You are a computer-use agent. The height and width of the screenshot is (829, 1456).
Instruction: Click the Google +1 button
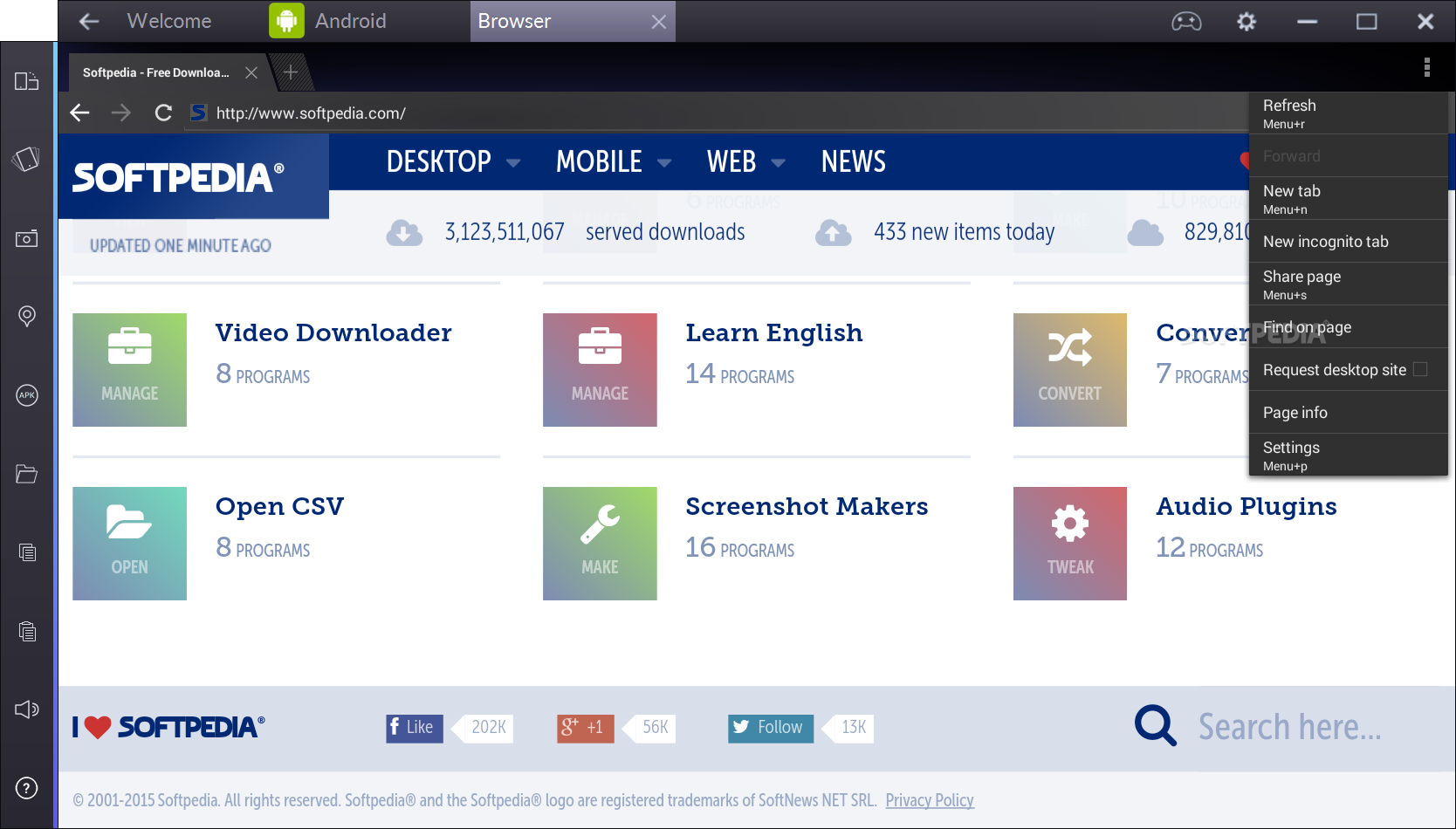click(586, 728)
